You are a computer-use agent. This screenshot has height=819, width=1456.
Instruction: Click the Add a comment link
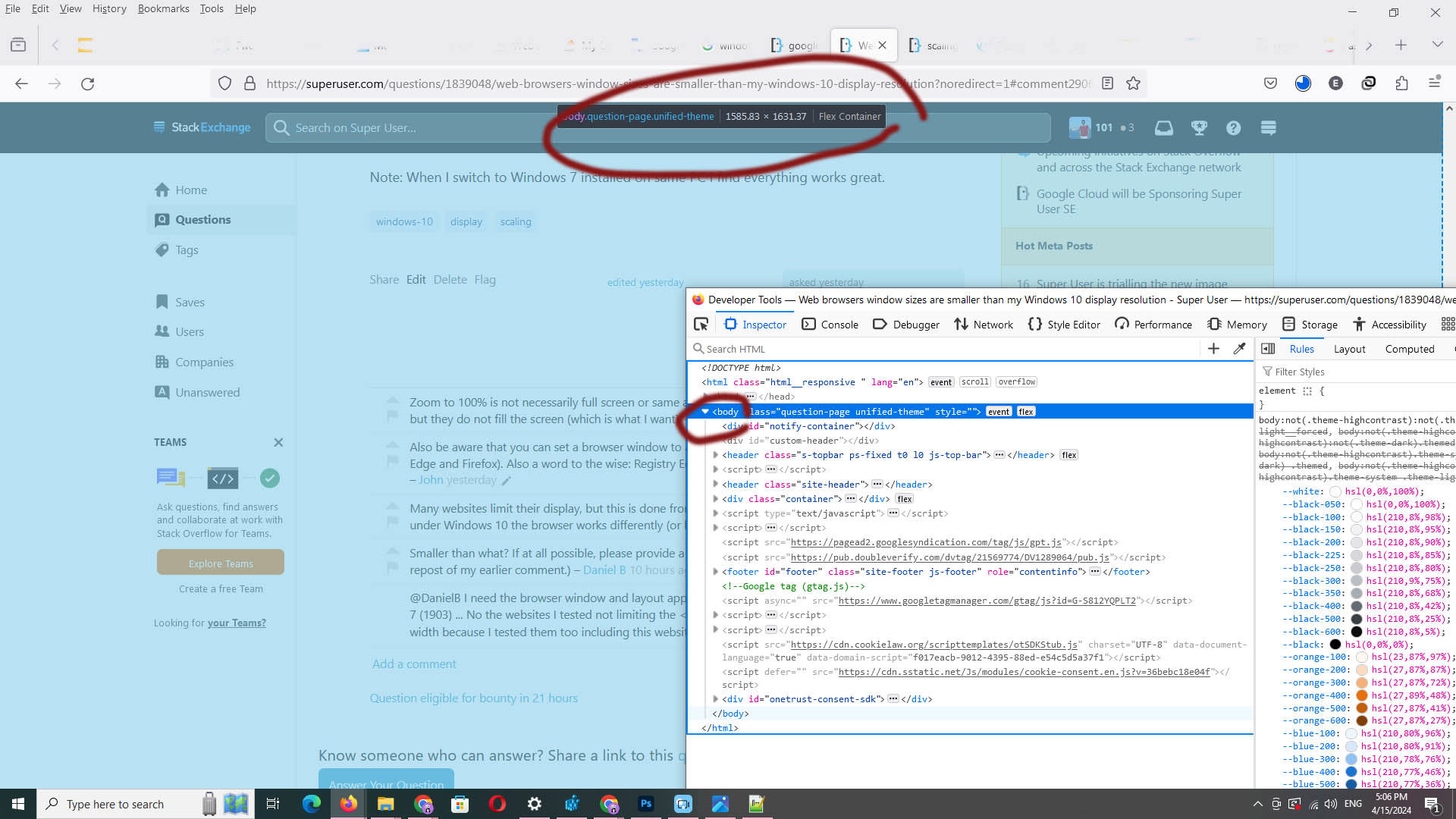pos(414,664)
